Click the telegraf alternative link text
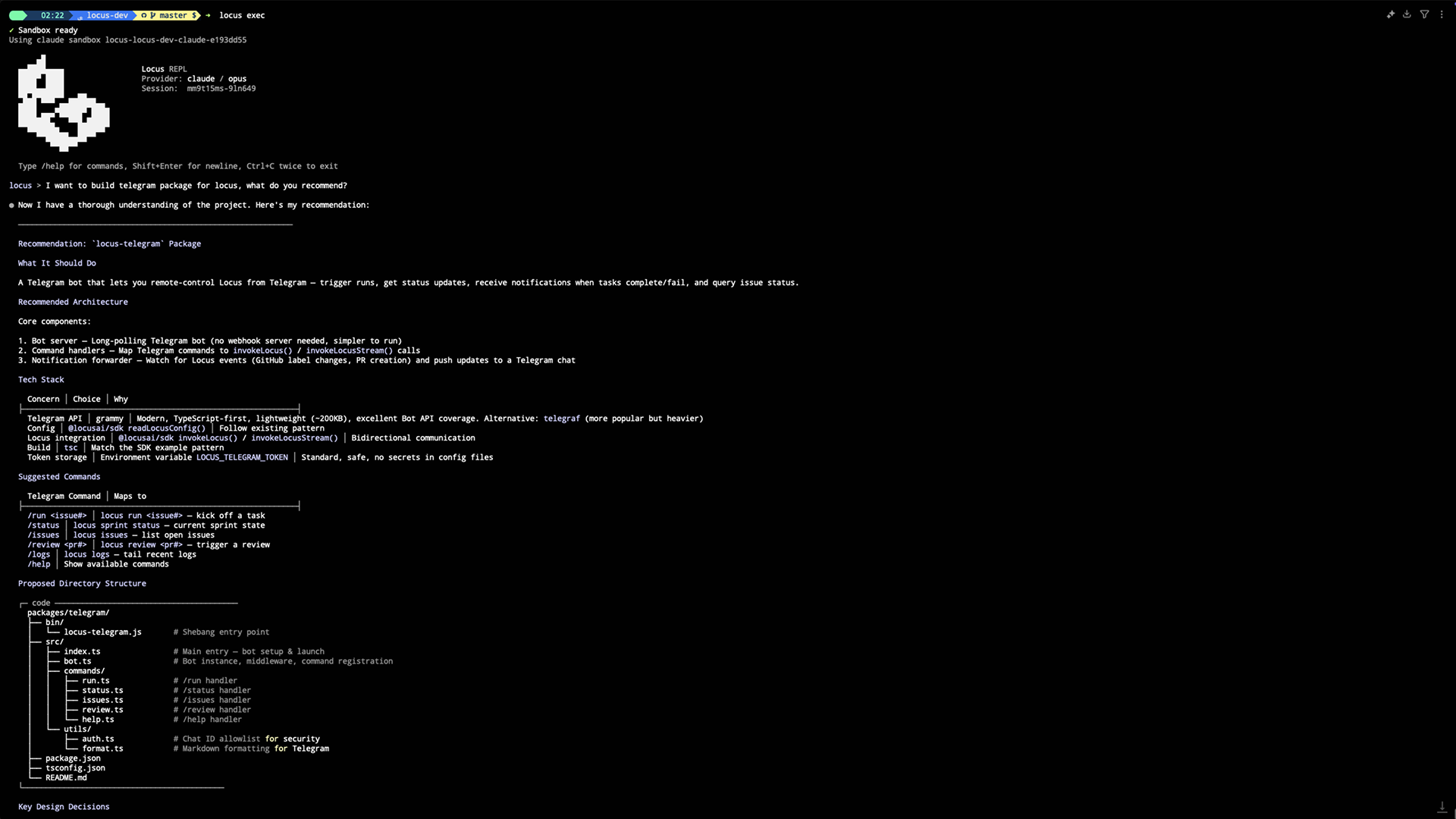This screenshot has width=1456, height=819. [x=562, y=419]
